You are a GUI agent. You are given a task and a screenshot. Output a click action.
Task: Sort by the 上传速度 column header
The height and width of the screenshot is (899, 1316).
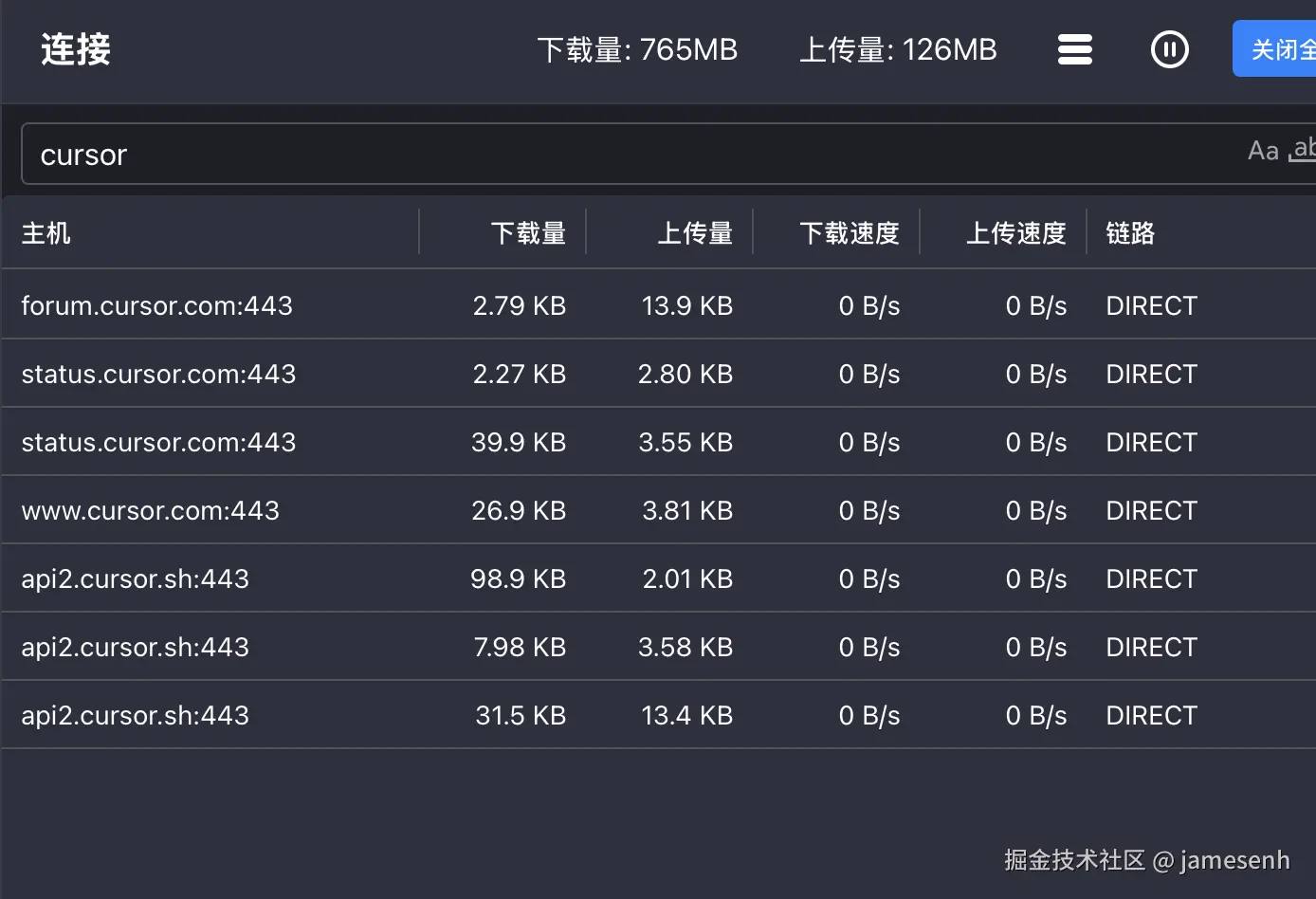[x=1016, y=232]
